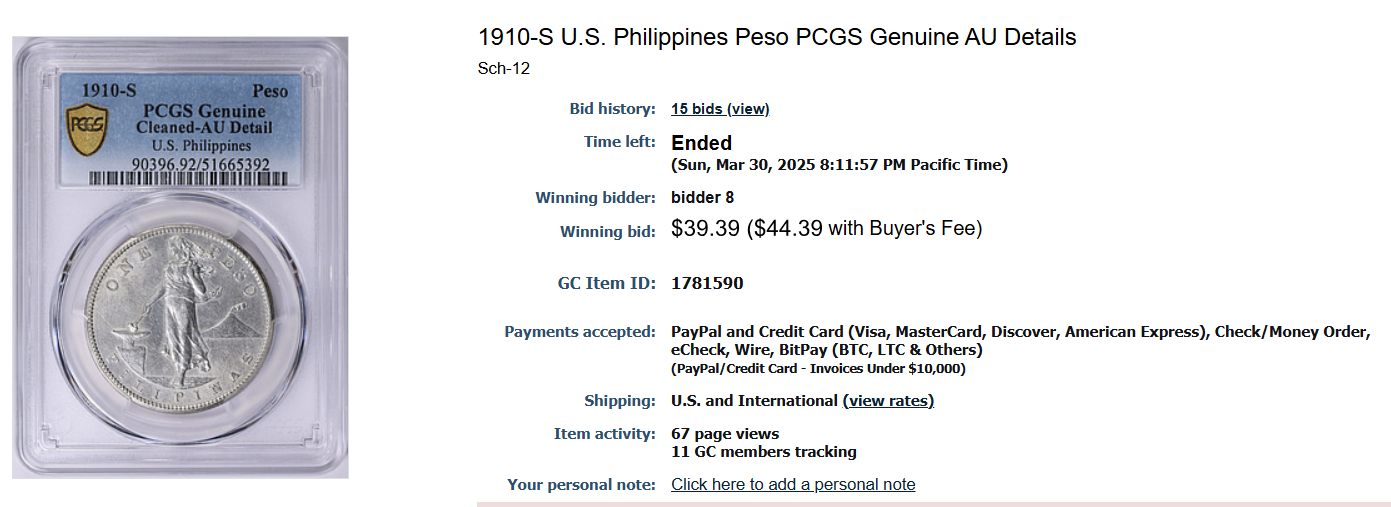Click the gold PCGS shield logo
Viewport: 1391px width, 507px height.
pos(86,130)
